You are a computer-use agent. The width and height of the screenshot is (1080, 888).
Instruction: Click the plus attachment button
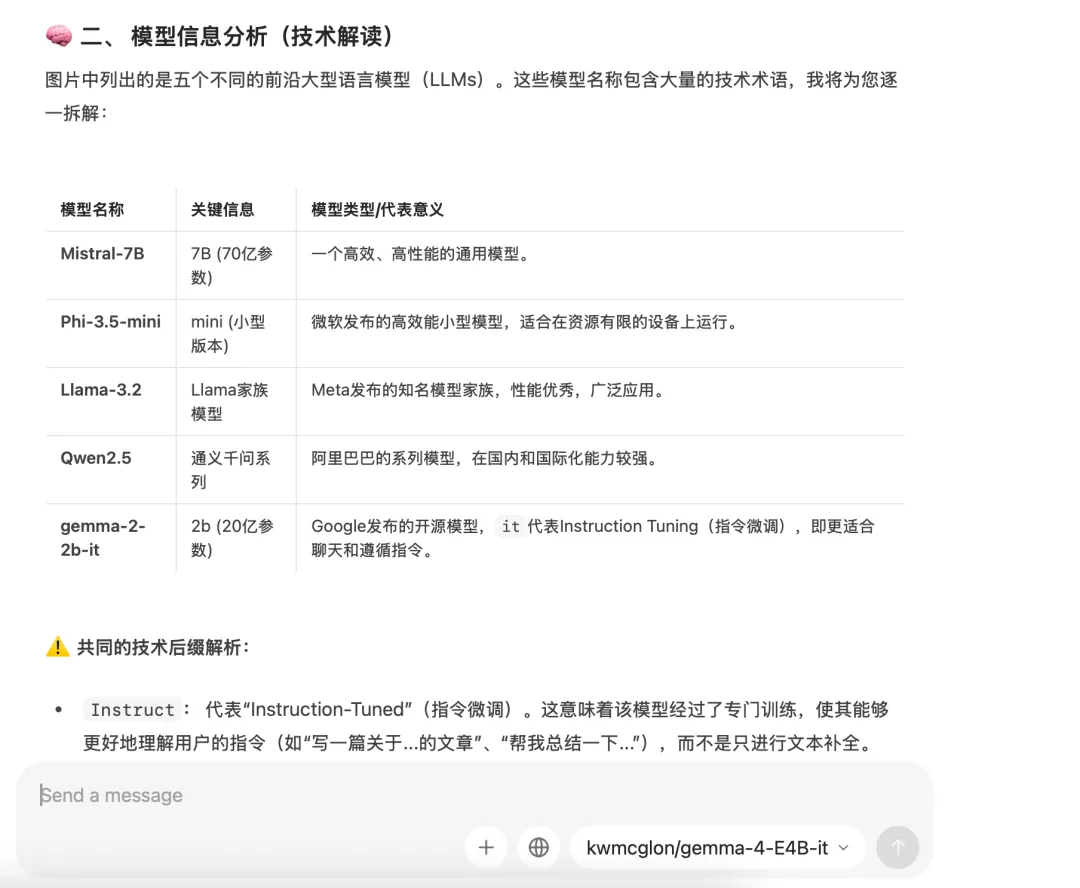click(x=486, y=847)
